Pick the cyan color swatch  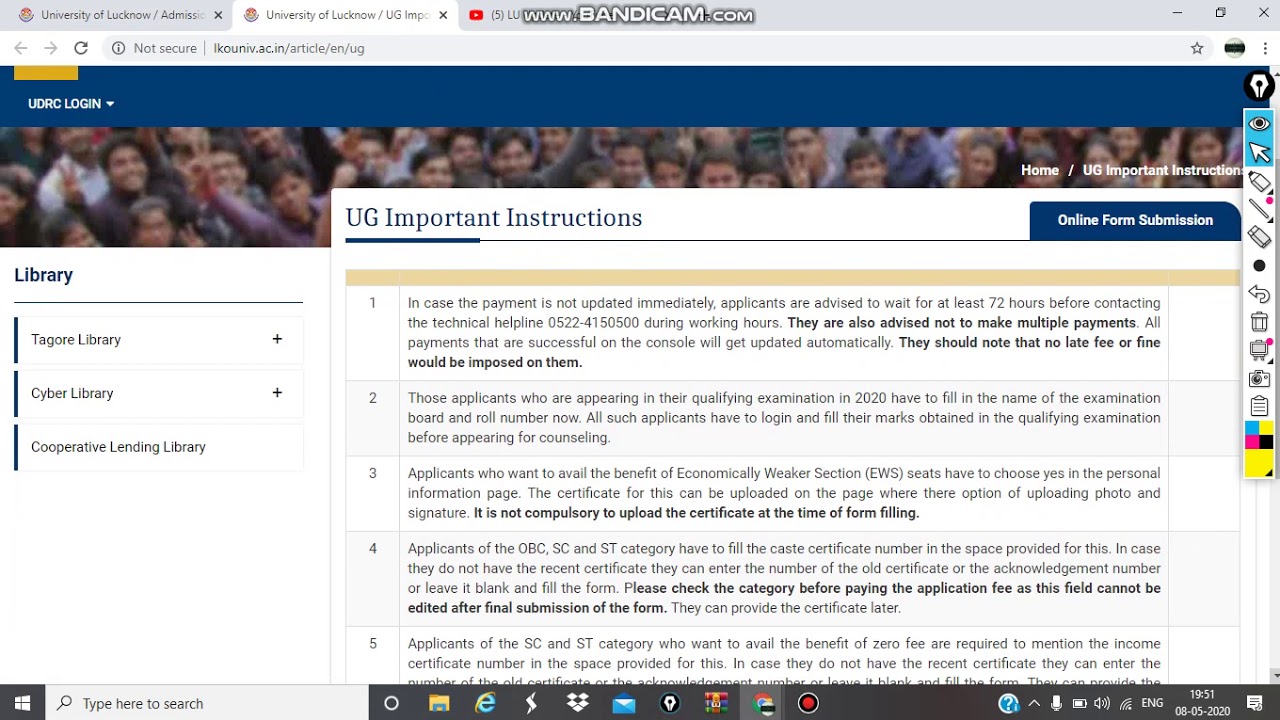click(x=1252, y=428)
